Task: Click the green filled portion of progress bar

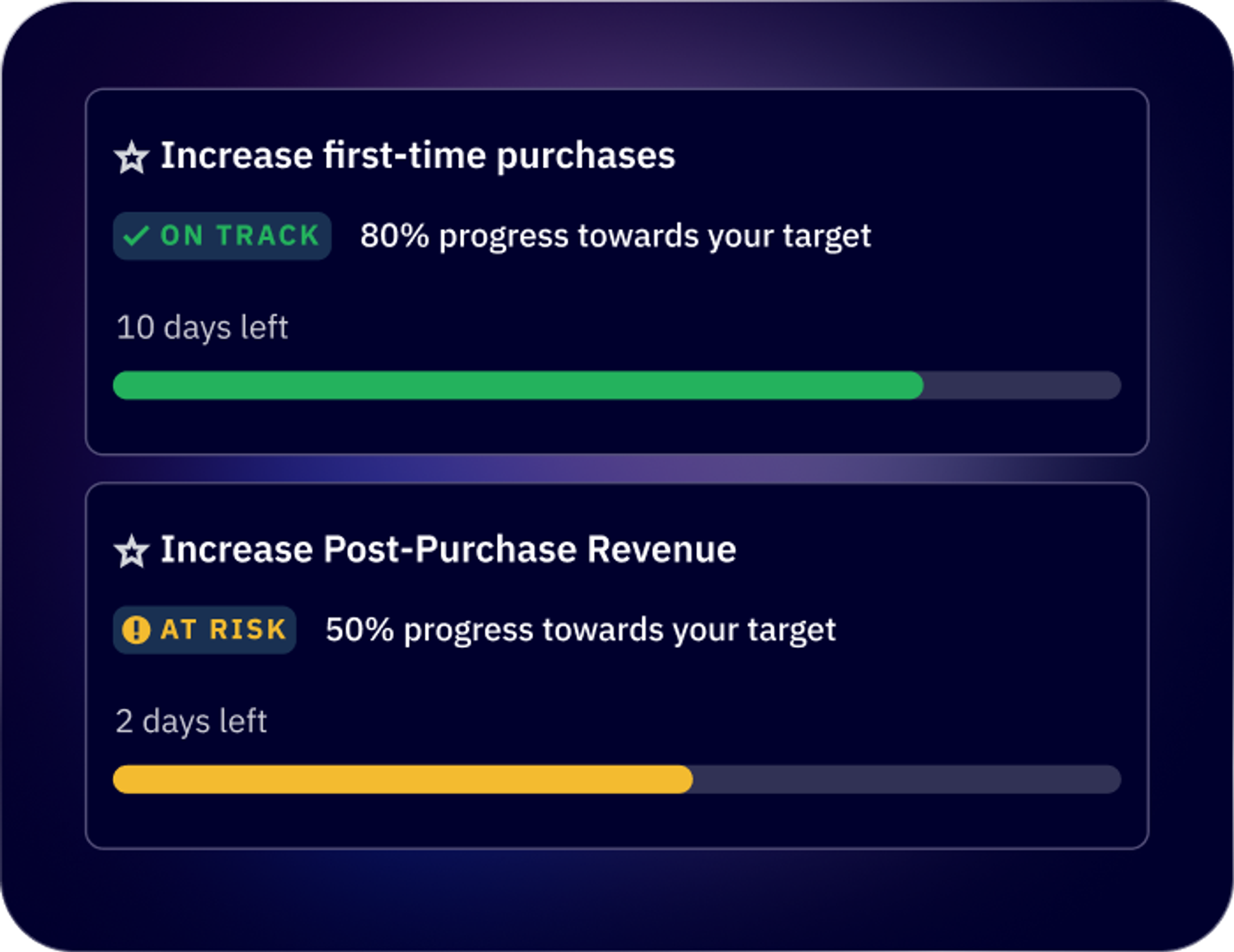Action: pos(518,386)
